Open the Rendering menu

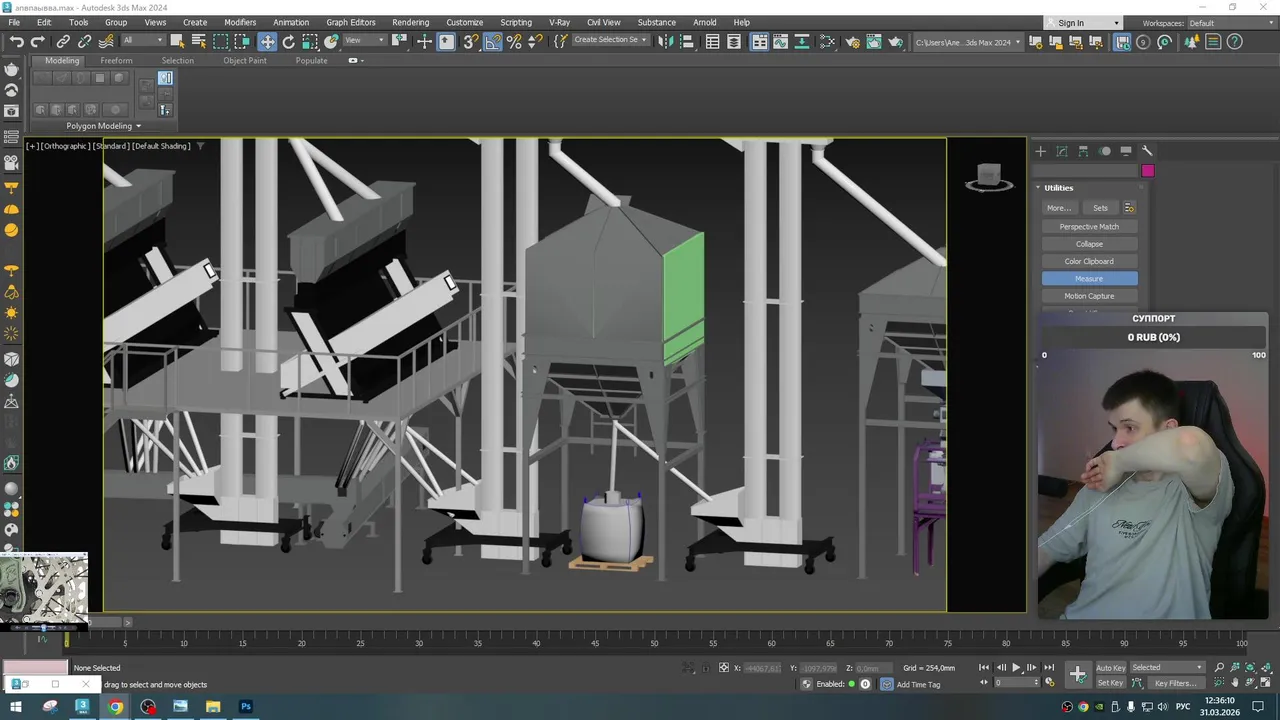(410, 22)
